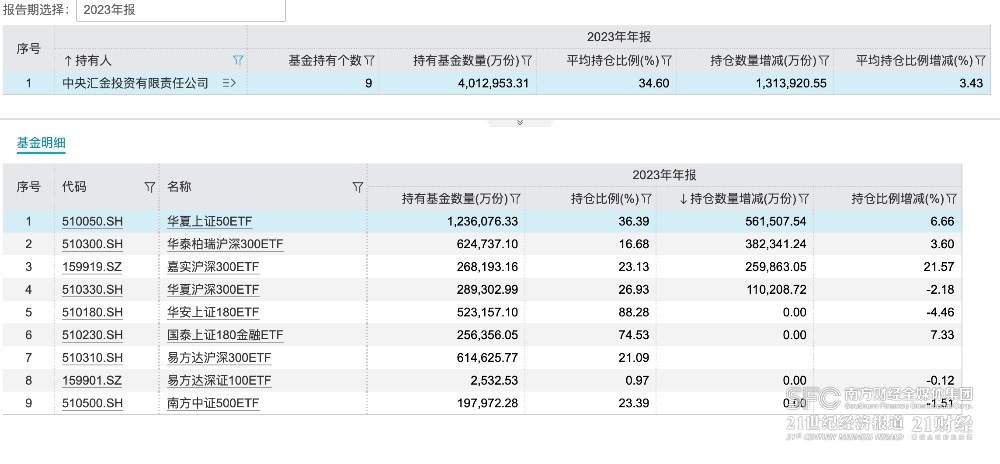Open 华夏沪深300ETF fund name link
Viewport: 1000px width, 464px height.
point(213,290)
